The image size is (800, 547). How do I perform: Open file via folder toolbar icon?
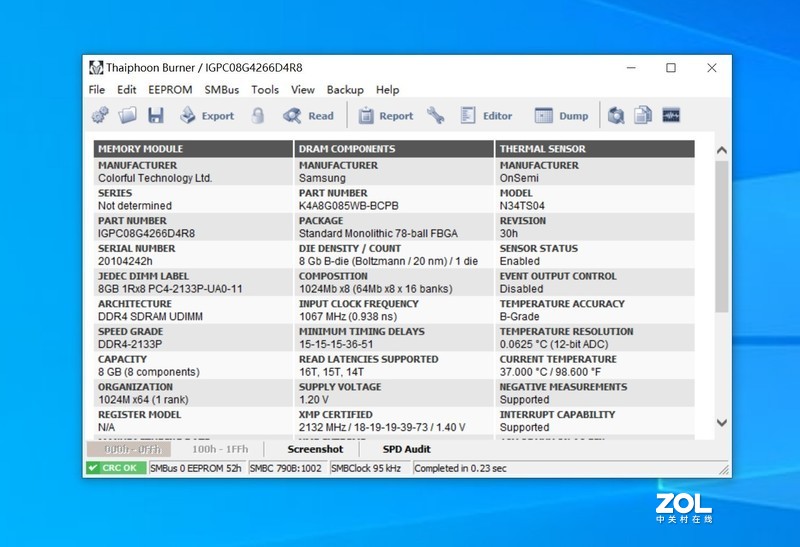[128, 115]
